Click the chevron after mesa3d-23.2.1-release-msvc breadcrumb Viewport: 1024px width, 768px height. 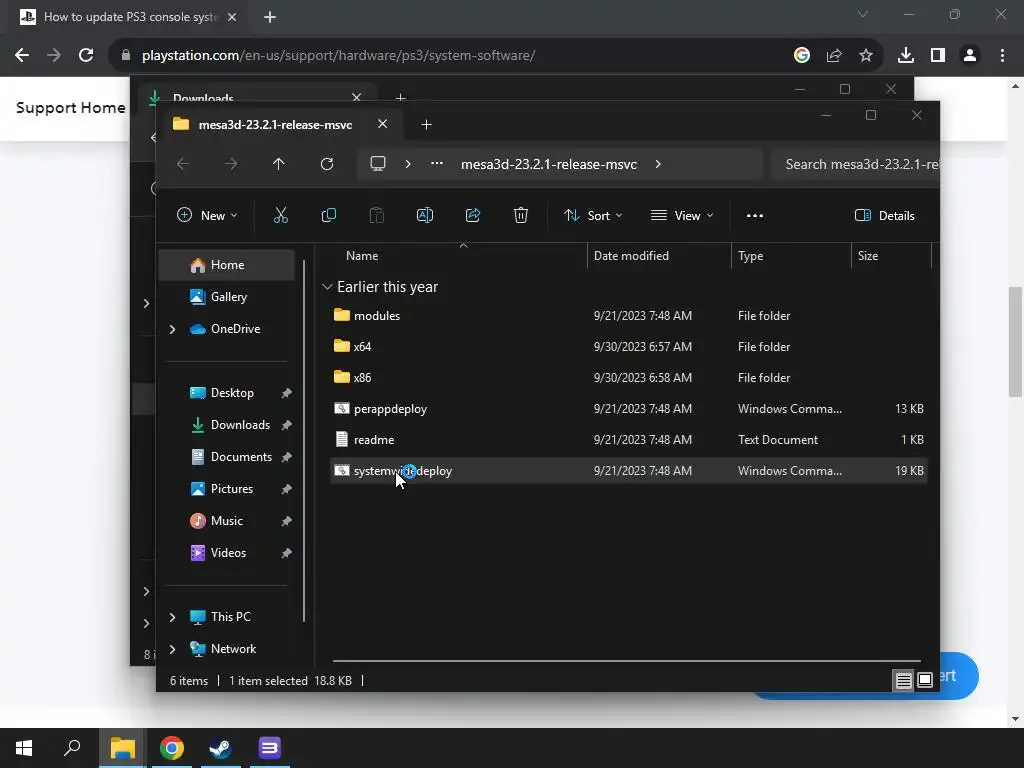(x=658, y=165)
